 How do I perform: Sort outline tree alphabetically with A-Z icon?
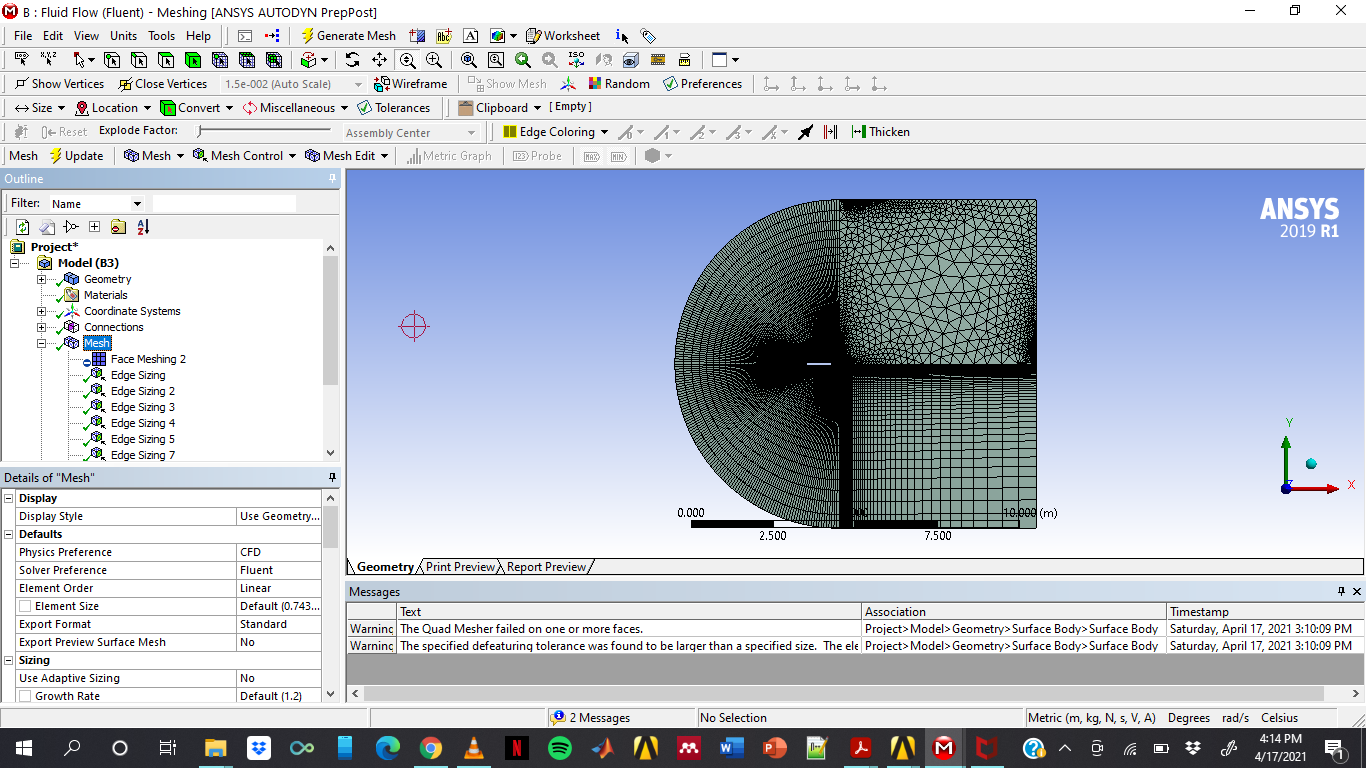click(143, 227)
